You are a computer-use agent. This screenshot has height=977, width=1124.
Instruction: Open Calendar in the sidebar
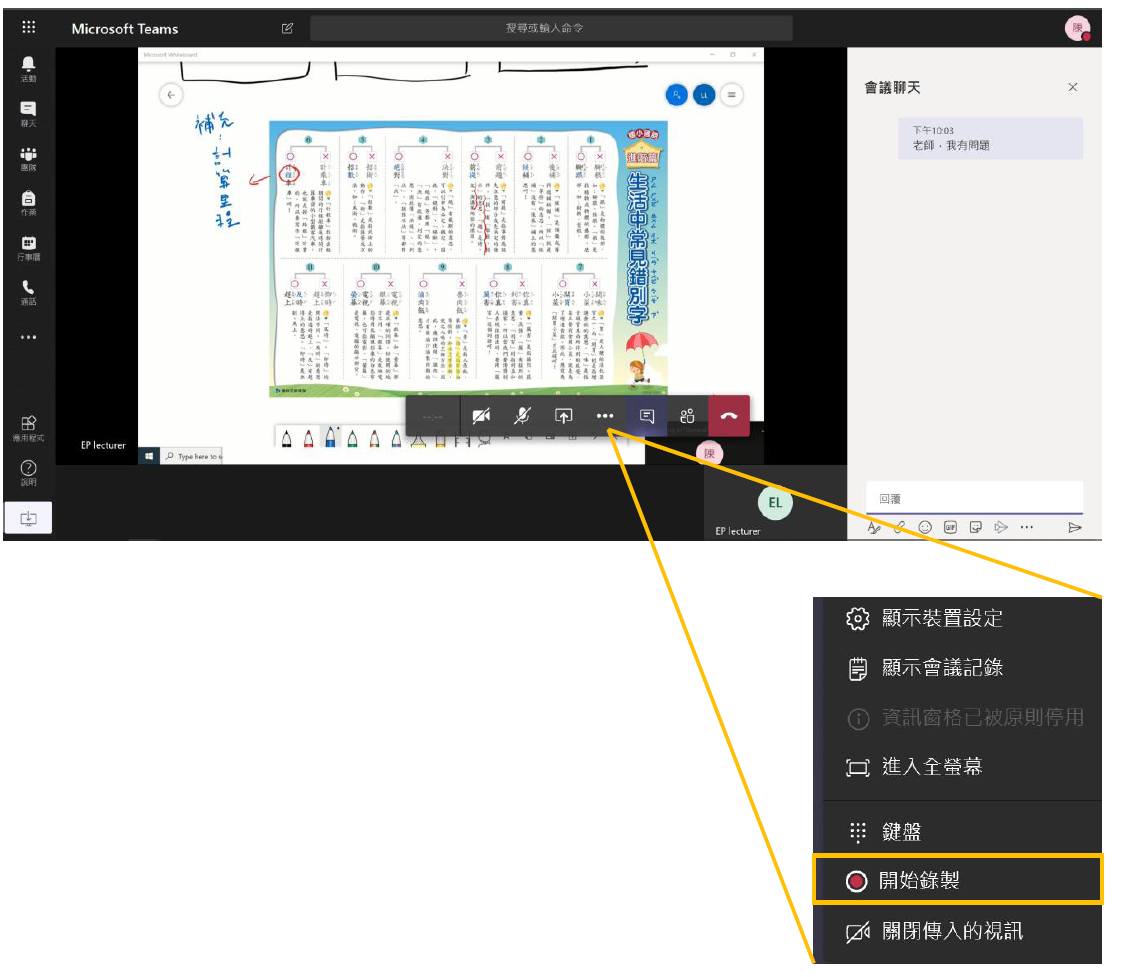click(x=29, y=248)
